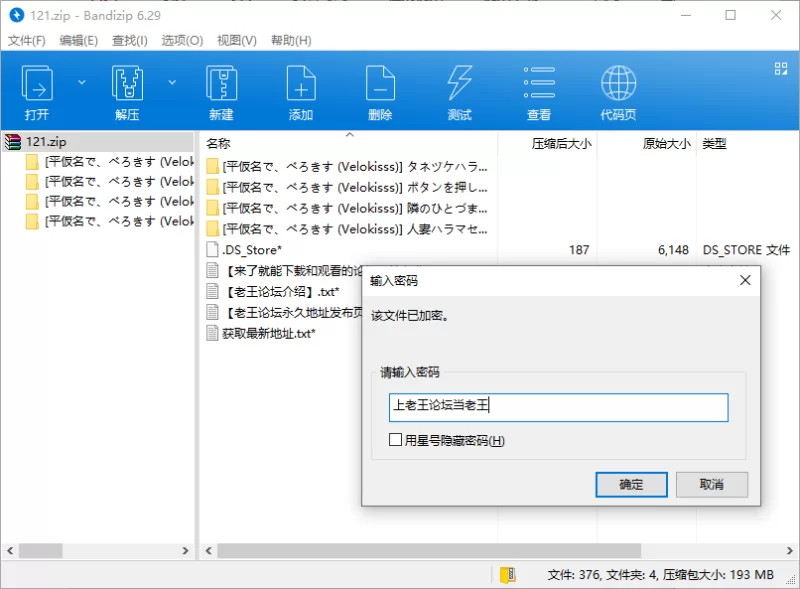Select the first Velokisss folder in left tree
The height and width of the screenshot is (589, 800).
110,162
